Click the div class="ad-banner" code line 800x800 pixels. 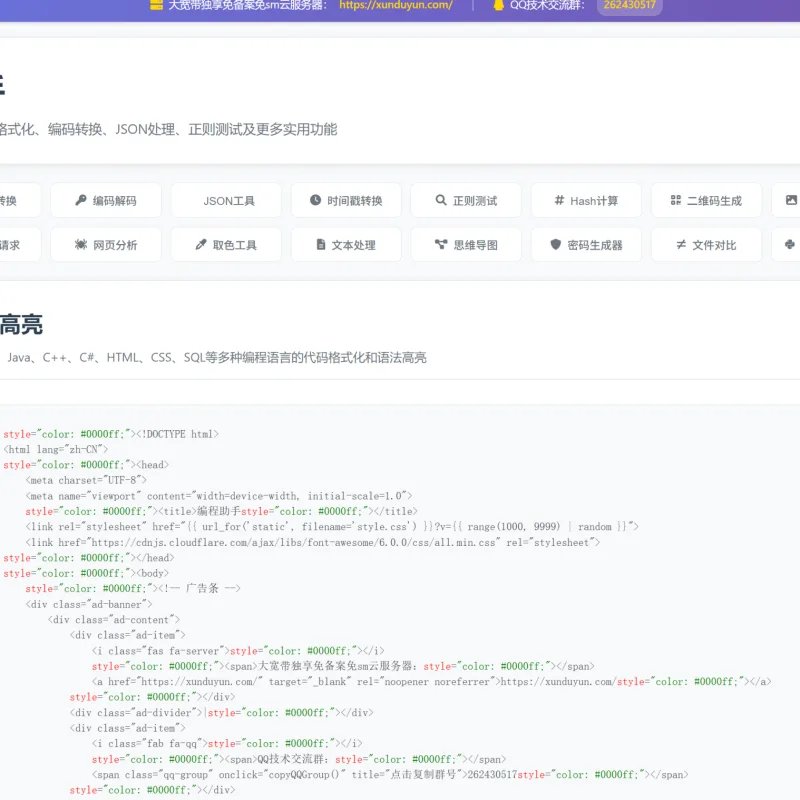click(x=89, y=604)
